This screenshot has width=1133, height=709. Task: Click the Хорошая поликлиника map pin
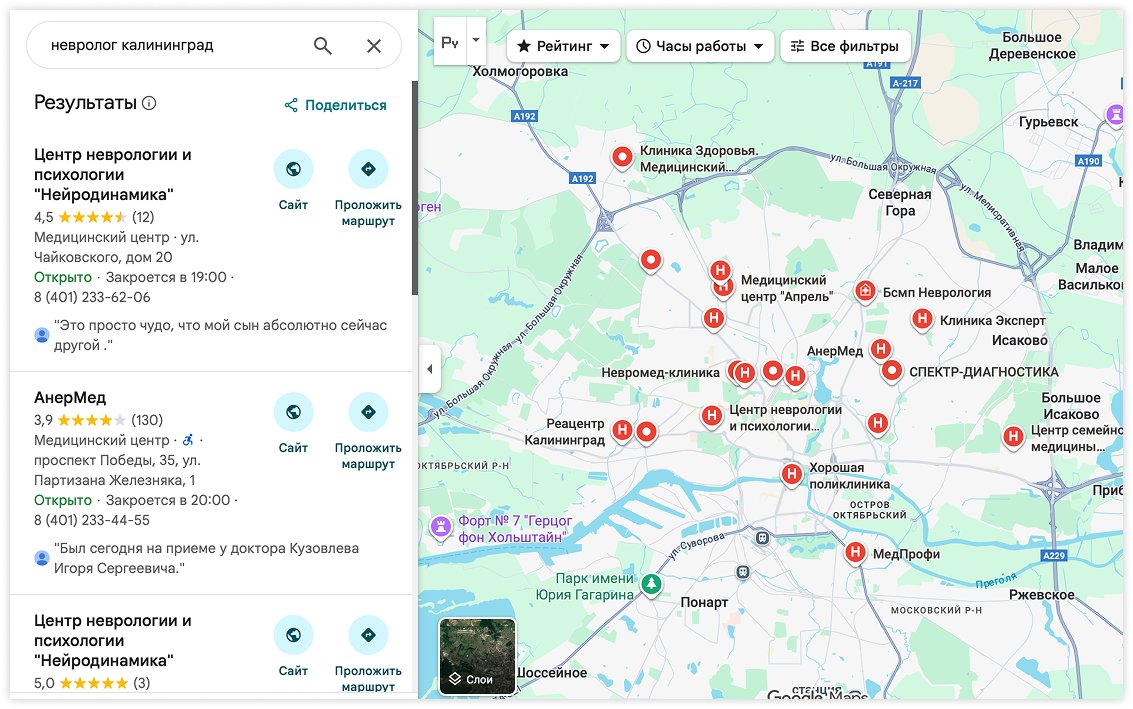[792, 473]
